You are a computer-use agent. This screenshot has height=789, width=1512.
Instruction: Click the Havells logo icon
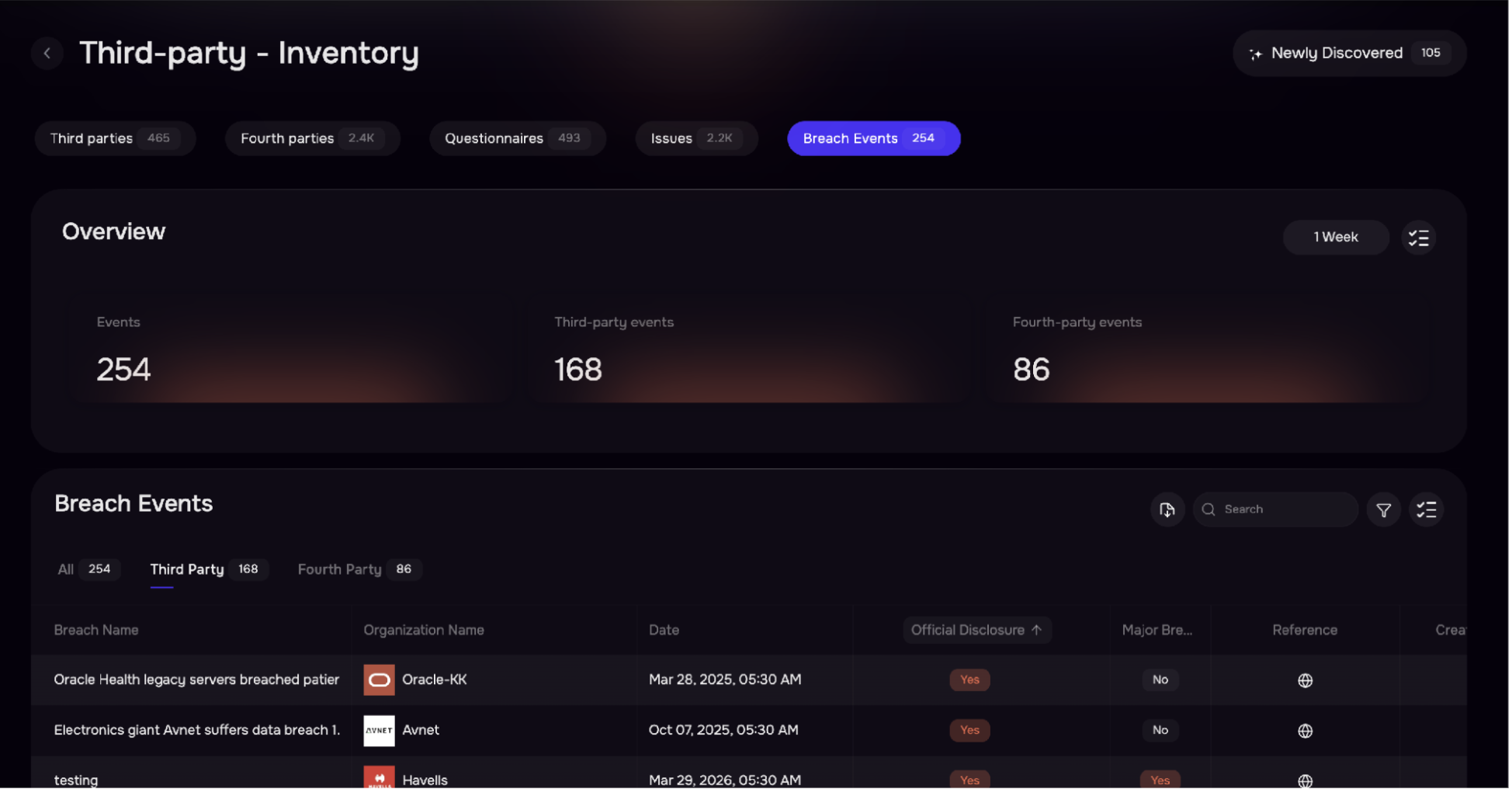pos(380,778)
